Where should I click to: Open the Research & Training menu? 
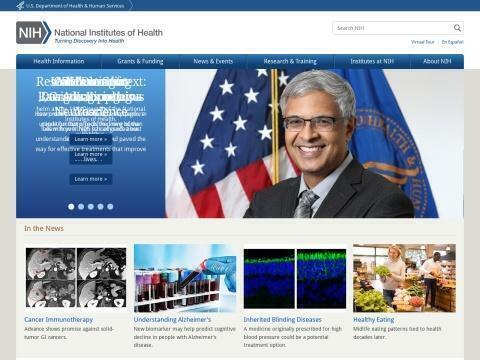(290, 61)
